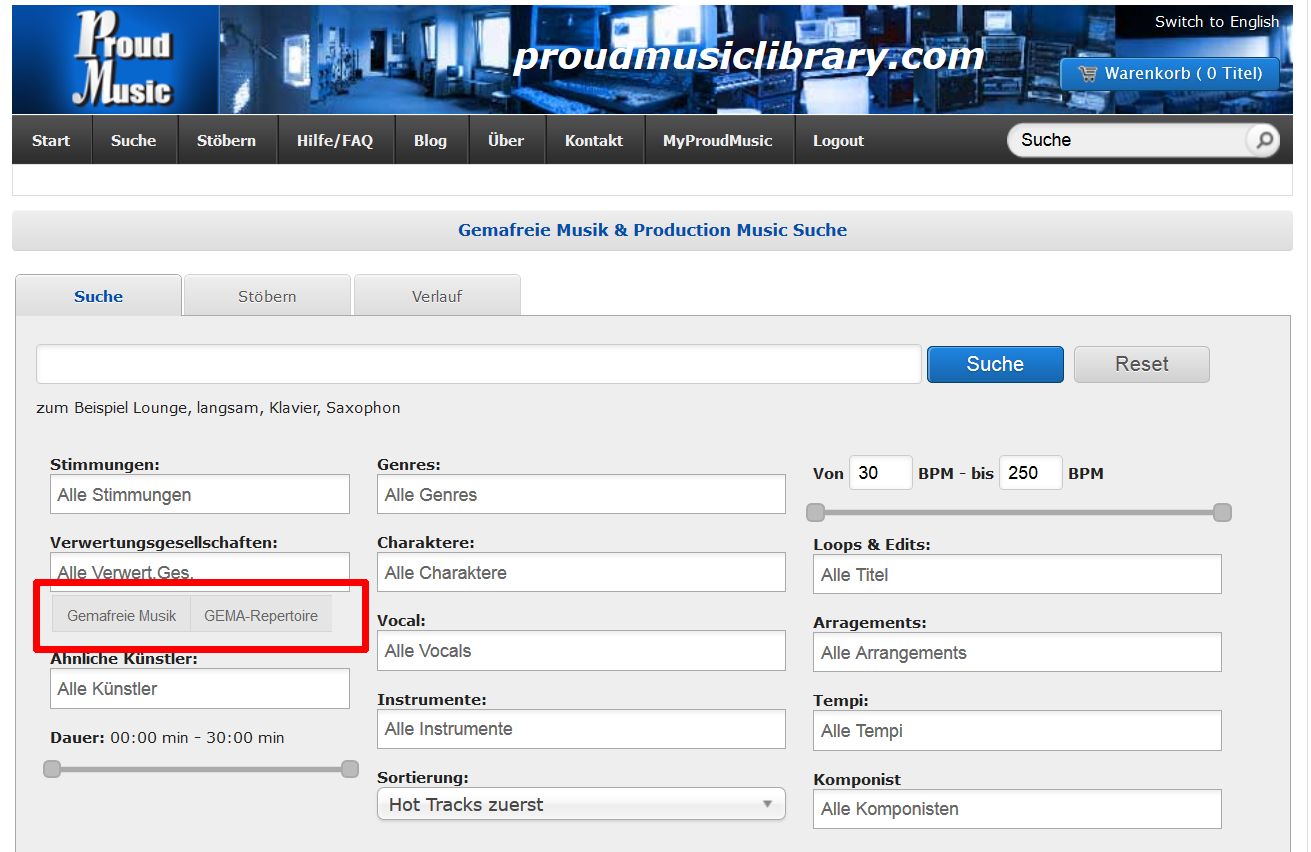The height and width of the screenshot is (852, 1311).
Task: Click the Reset button
Action: click(1141, 364)
